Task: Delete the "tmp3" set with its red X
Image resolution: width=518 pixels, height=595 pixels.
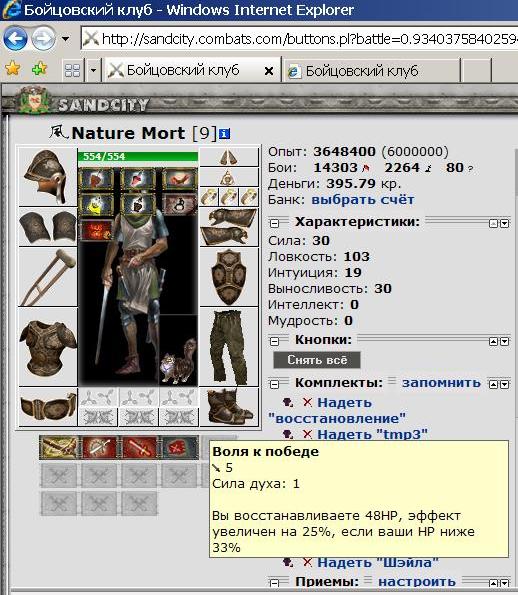Action: (307, 434)
